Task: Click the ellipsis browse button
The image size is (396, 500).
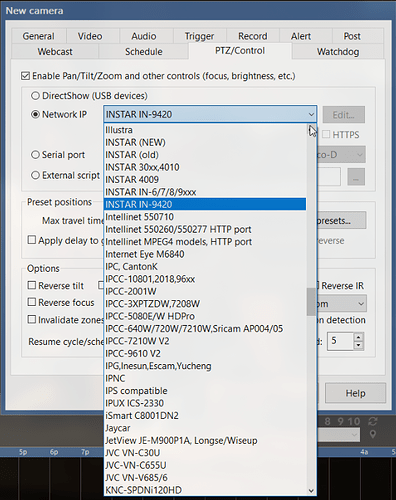Action: pos(356,177)
